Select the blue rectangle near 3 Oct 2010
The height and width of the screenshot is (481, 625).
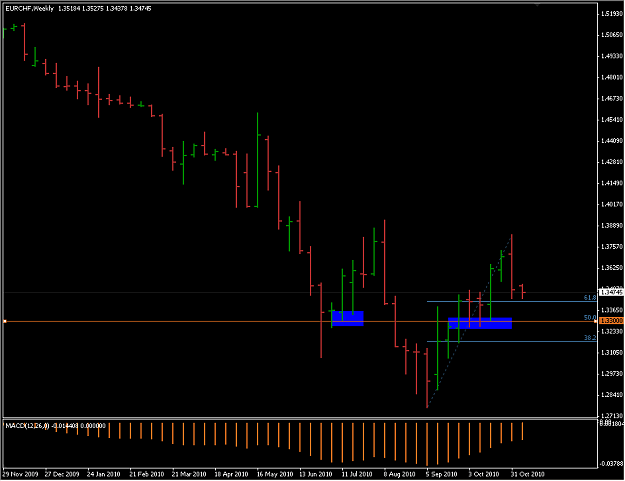point(480,323)
